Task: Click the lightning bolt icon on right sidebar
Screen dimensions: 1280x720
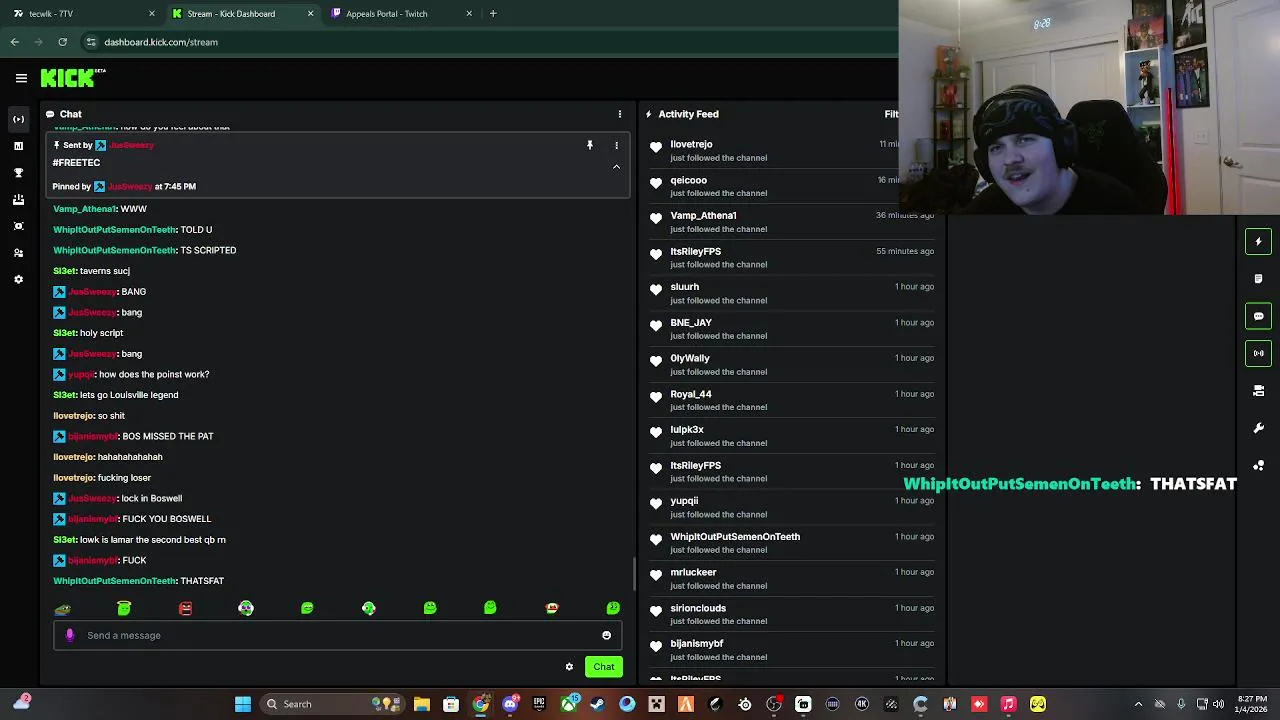Action: [x=1258, y=241]
